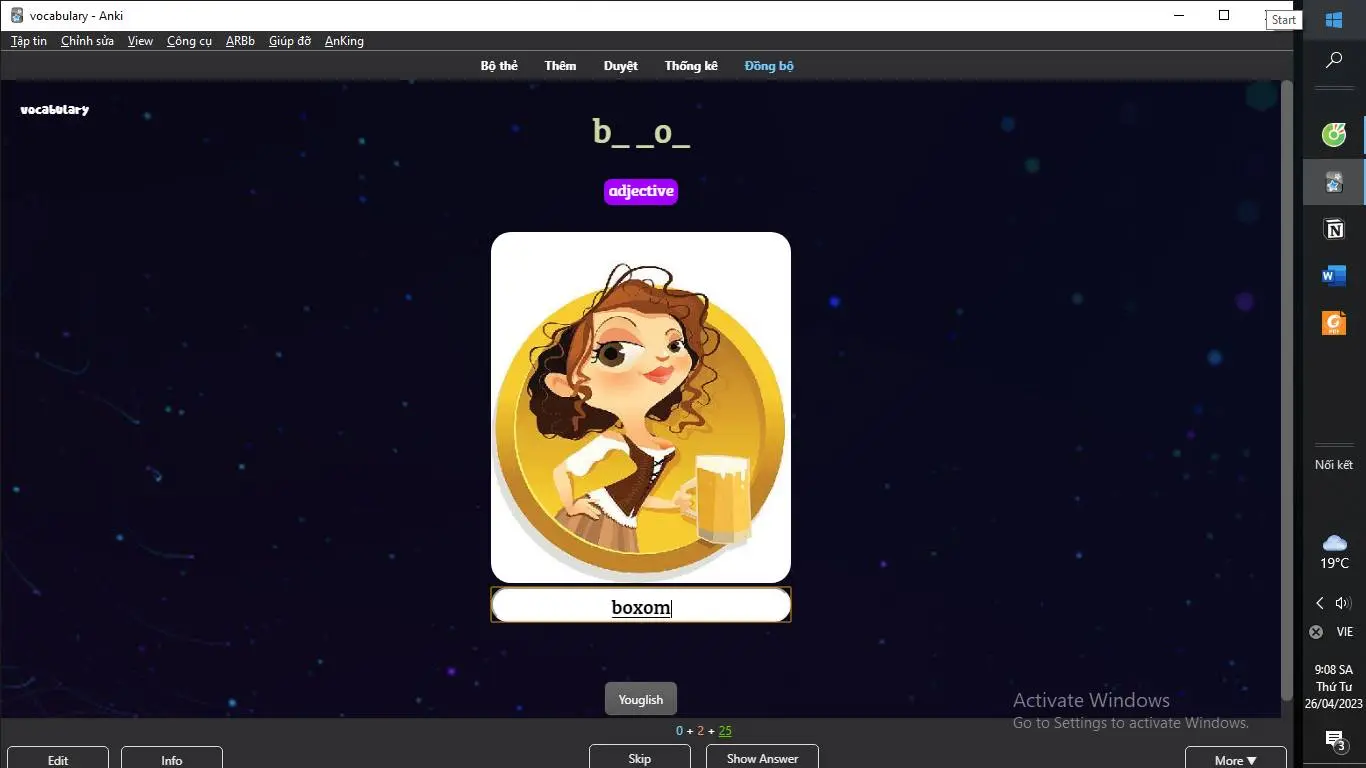Open the notification center icon
The width and height of the screenshot is (1366, 768).
[1334, 740]
